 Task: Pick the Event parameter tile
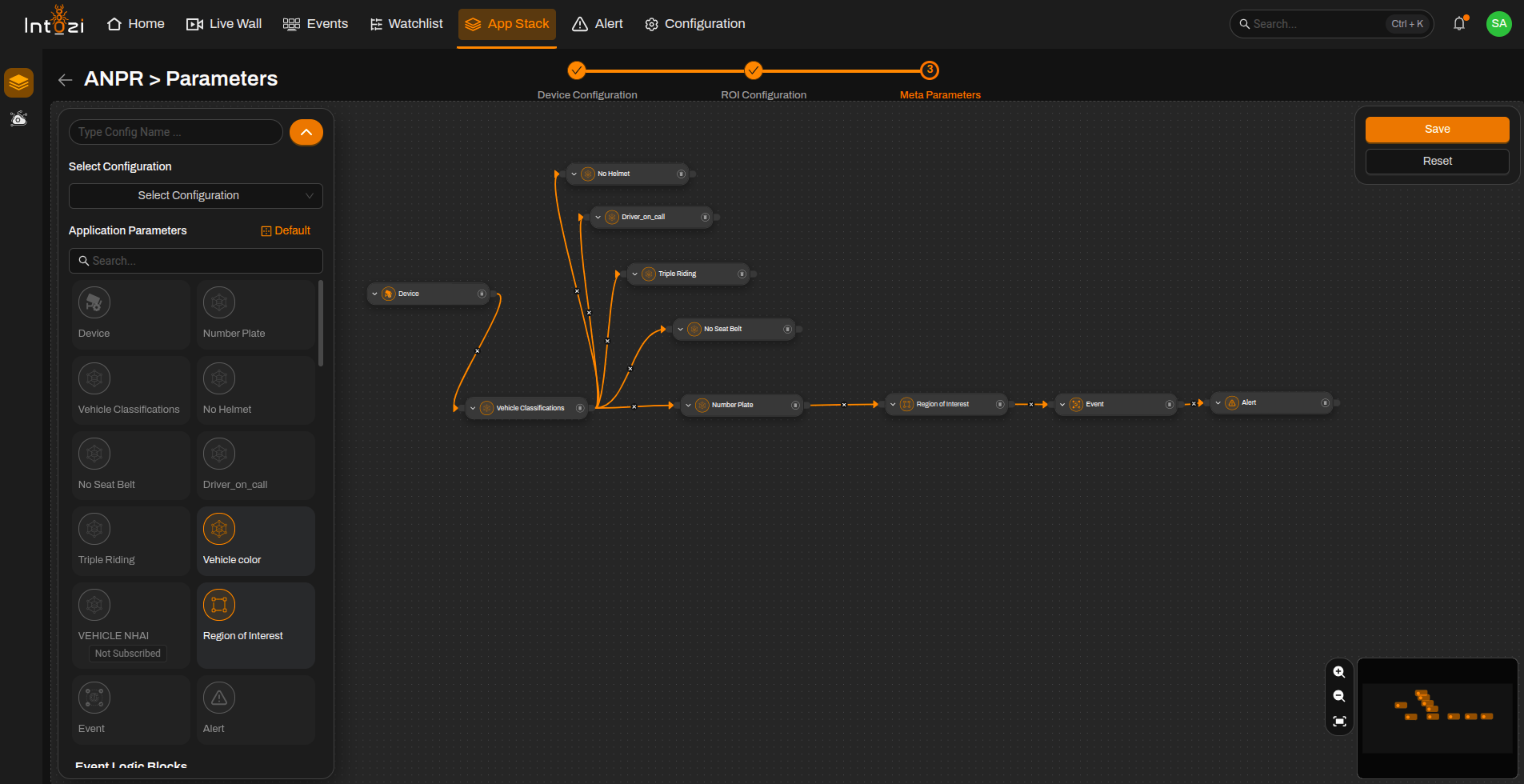click(x=131, y=710)
